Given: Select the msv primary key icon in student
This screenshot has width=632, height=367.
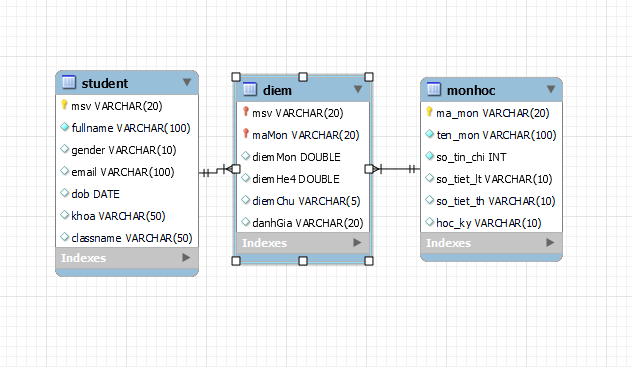Looking at the screenshot, I should pos(64,105).
